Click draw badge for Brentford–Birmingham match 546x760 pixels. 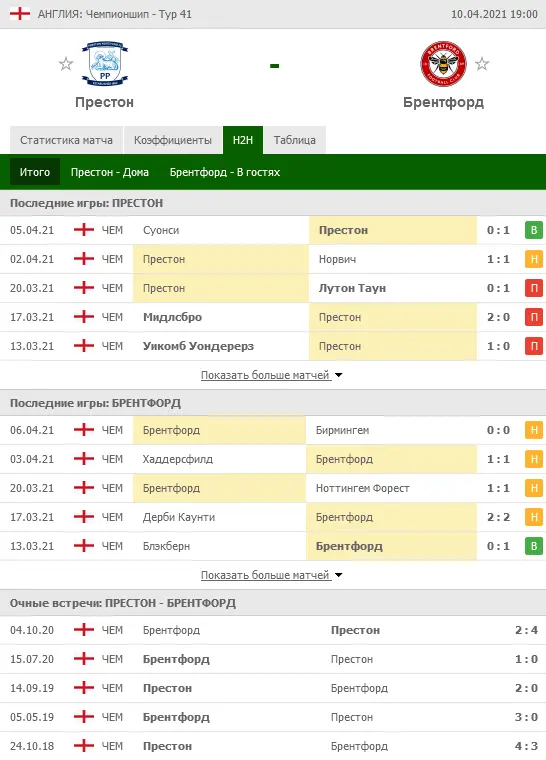pyautogui.click(x=534, y=430)
